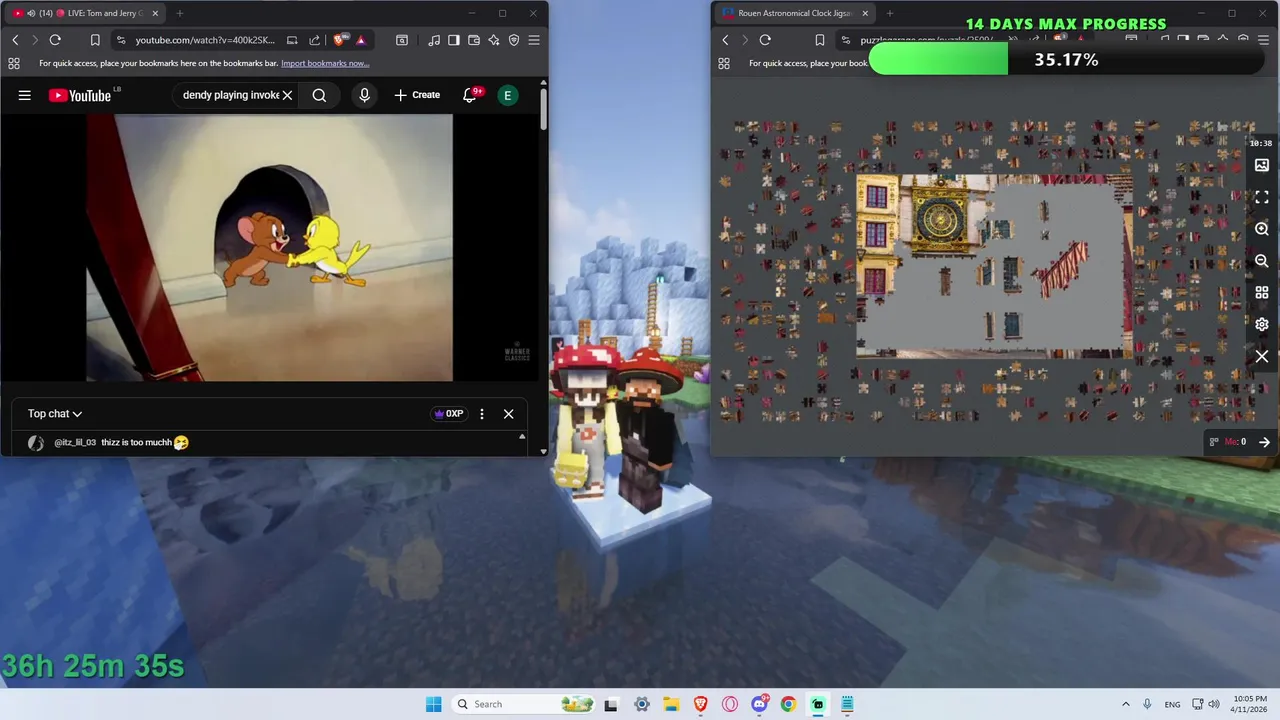Arrange puzzle pieces with the grid icon

point(1262,293)
